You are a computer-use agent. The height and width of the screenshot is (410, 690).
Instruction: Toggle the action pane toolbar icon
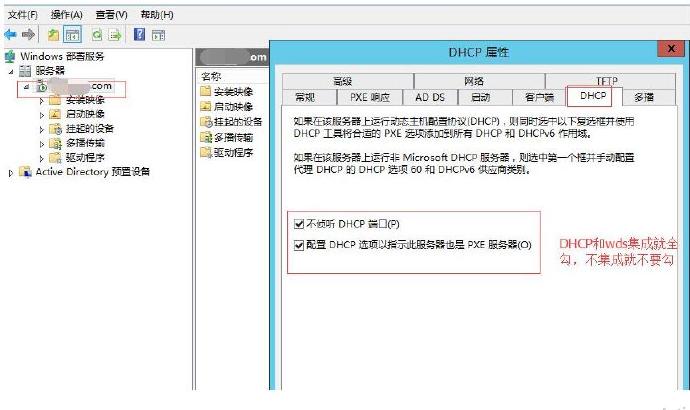[158, 35]
